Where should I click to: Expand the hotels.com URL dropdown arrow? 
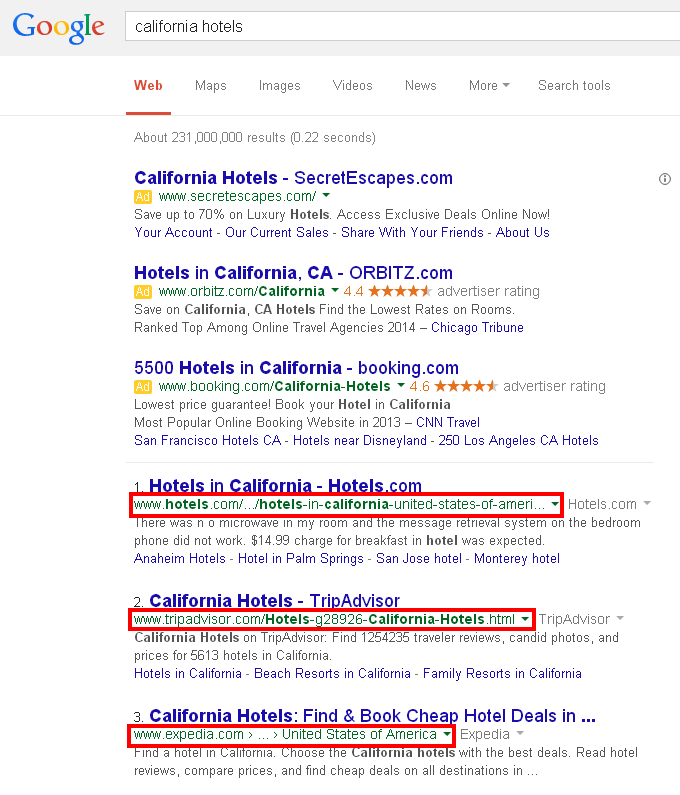[555, 504]
